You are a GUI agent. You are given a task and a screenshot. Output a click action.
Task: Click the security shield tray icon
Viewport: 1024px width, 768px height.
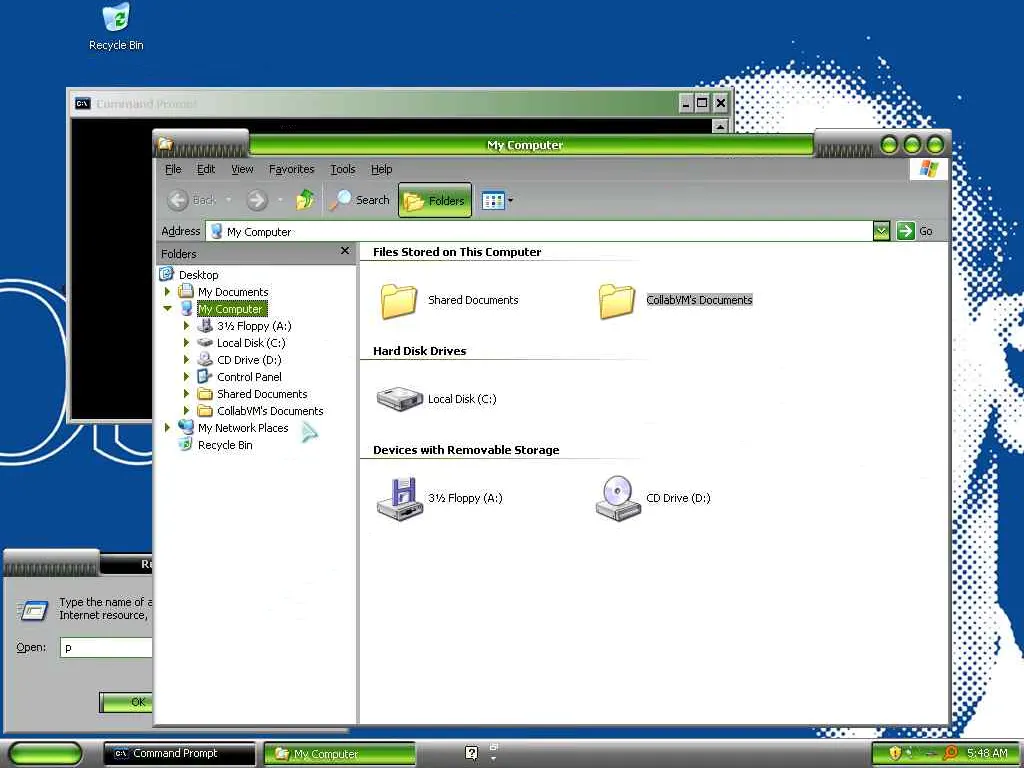pos(895,753)
